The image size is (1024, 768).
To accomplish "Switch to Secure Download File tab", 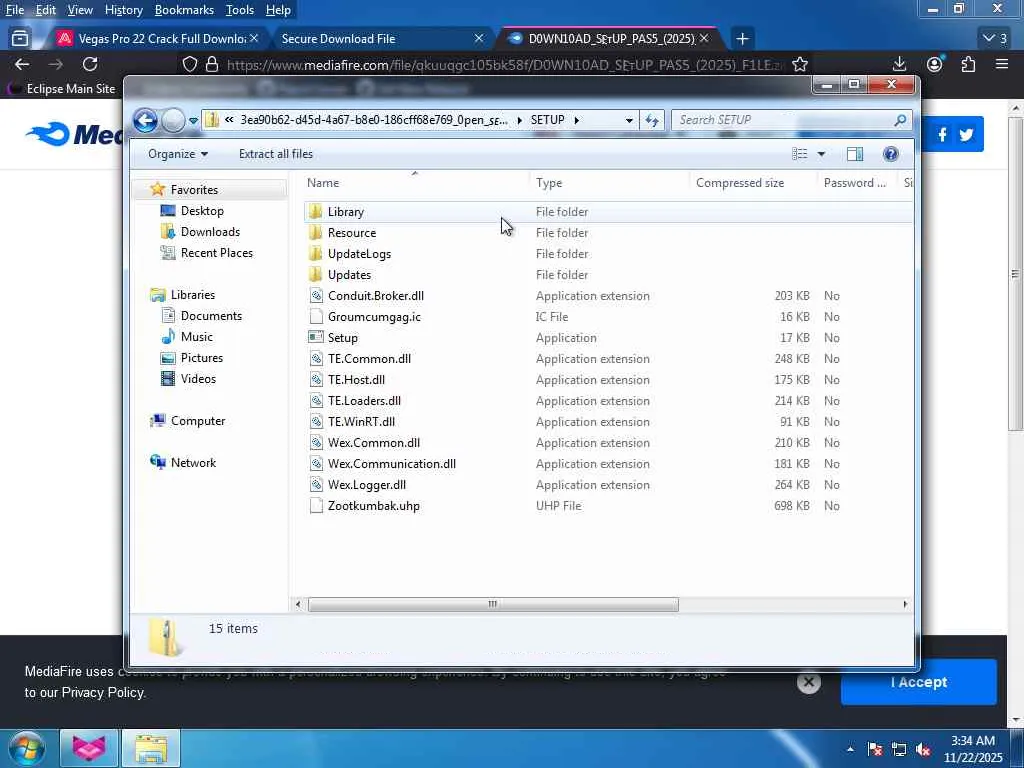I will 377,39.
